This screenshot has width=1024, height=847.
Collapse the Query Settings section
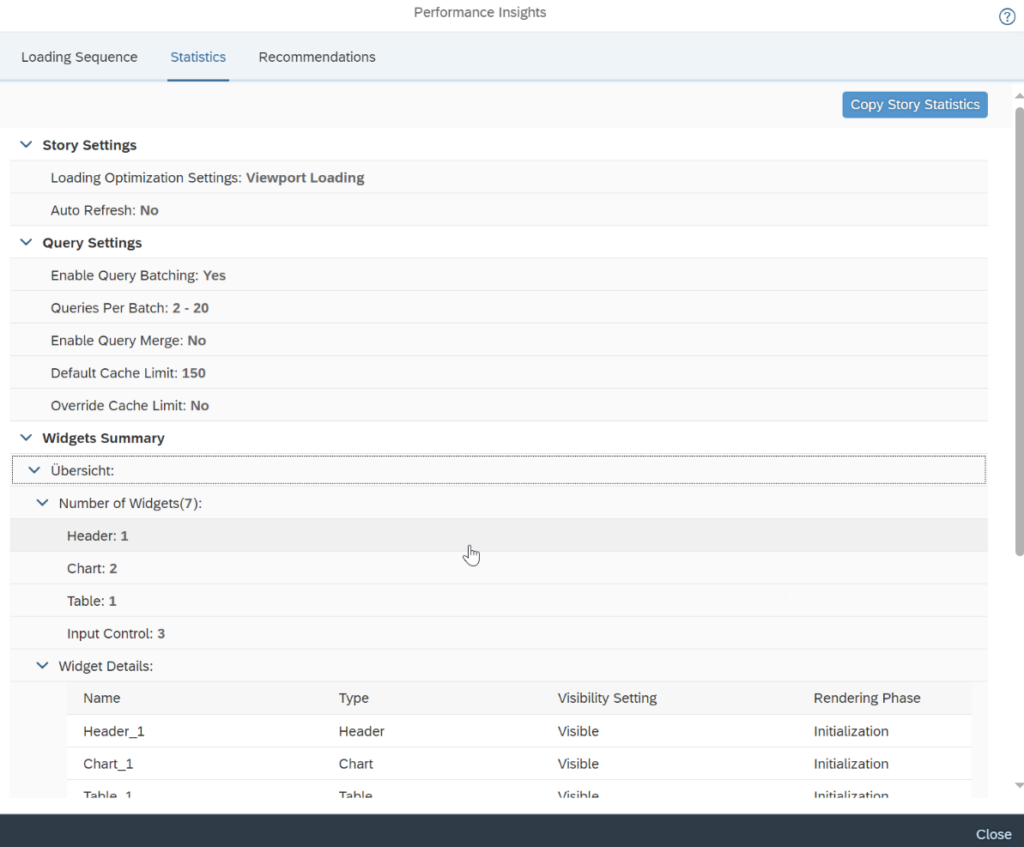click(26, 243)
